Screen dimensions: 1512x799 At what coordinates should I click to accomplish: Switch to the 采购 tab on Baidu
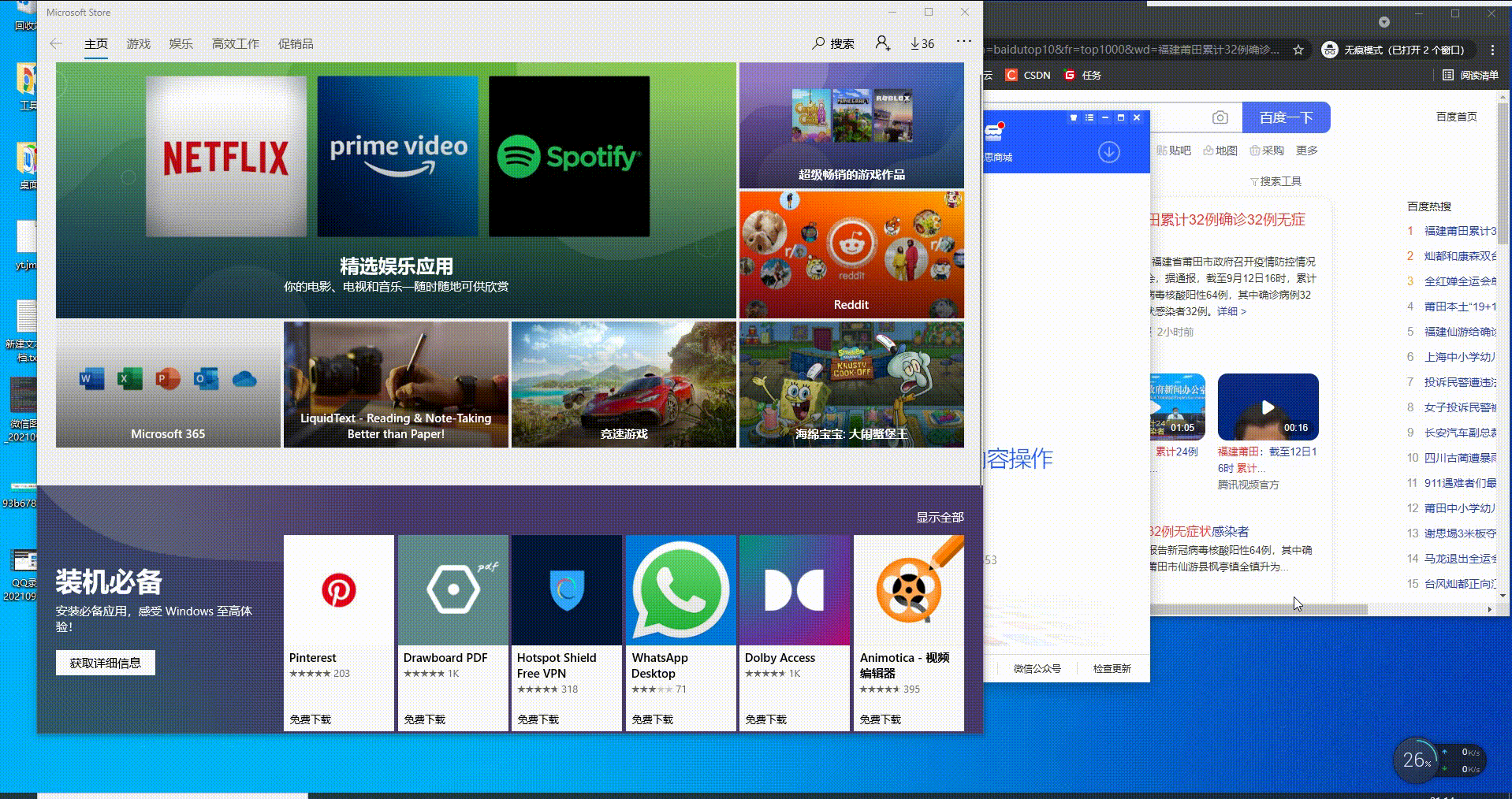point(1267,151)
